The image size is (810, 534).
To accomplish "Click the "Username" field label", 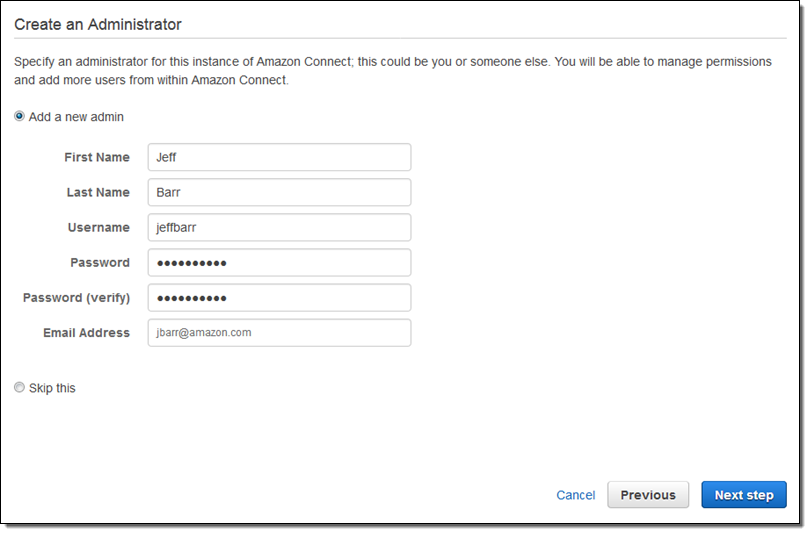I will tap(99, 227).
